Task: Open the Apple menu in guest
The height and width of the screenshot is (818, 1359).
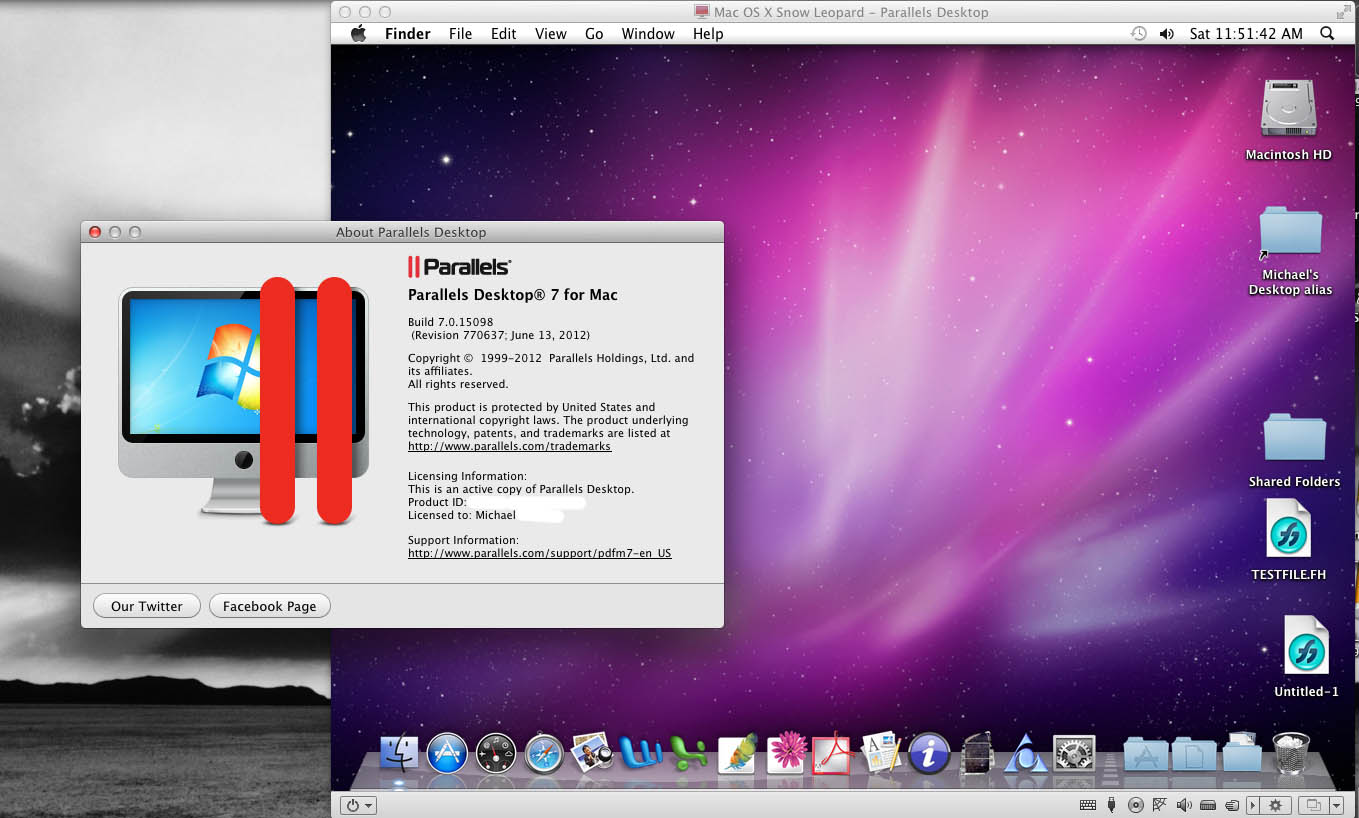Action: click(x=358, y=34)
